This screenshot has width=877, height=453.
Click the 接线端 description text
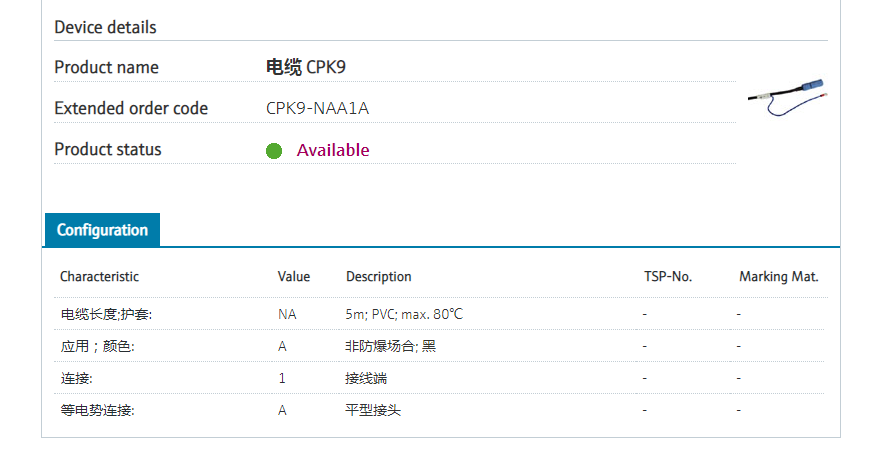pyautogui.click(x=366, y=378)
